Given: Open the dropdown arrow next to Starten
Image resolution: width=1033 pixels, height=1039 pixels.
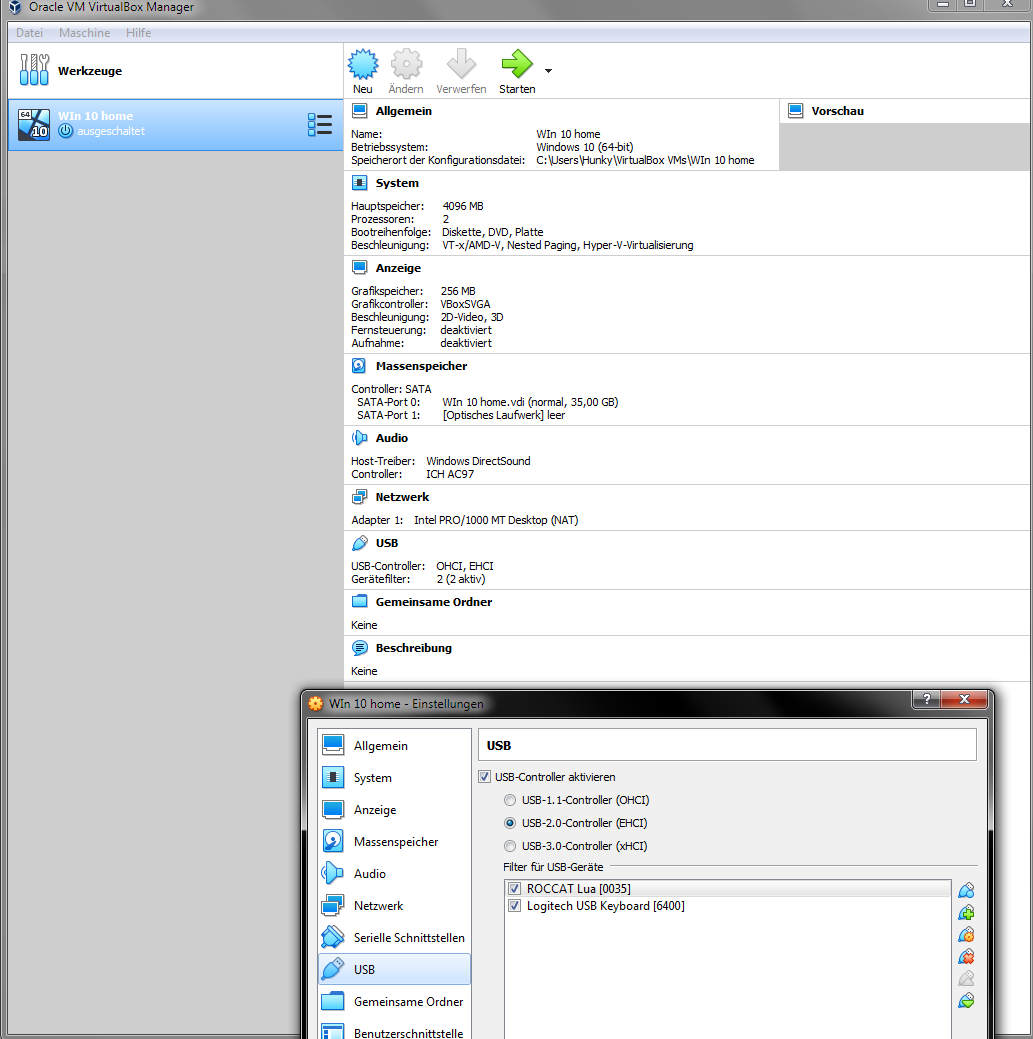Looking at the screenshot, I should coord(548,71).
